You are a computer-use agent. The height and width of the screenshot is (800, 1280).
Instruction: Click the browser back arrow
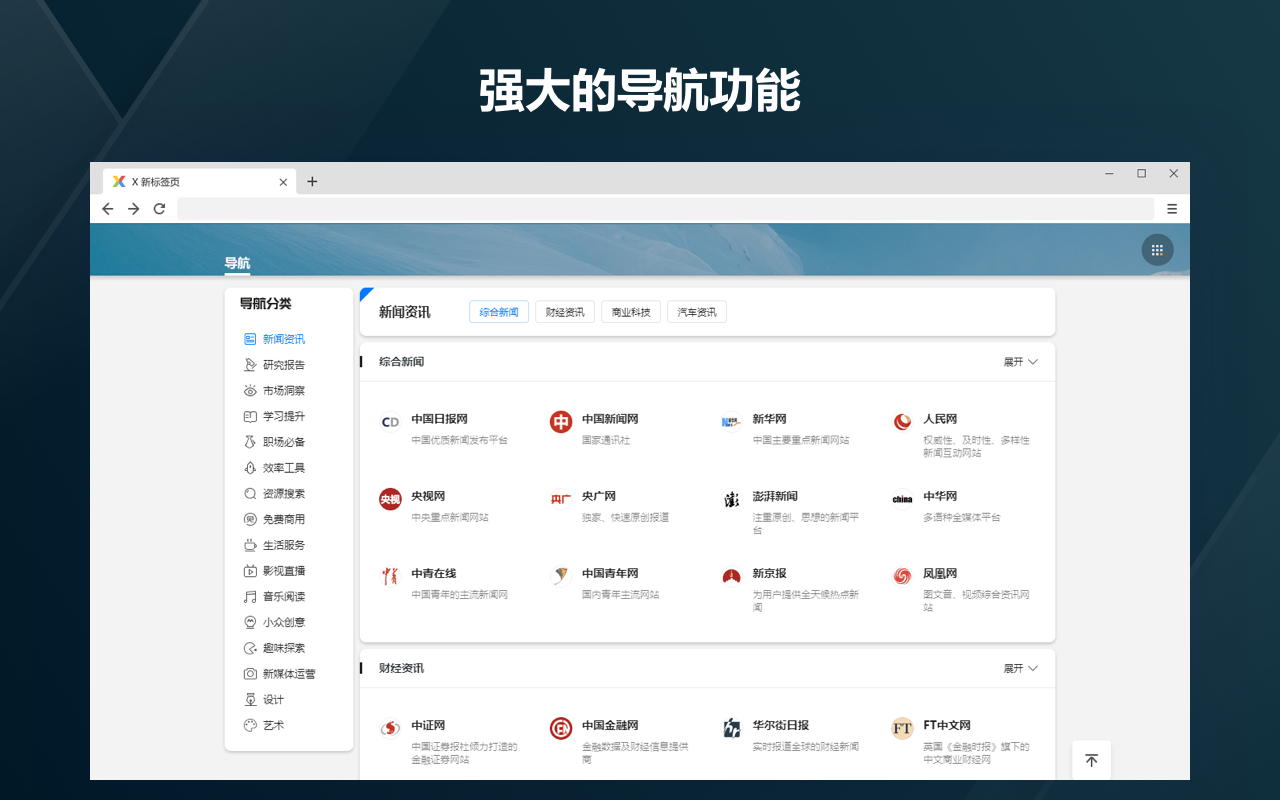click(108, 209)
